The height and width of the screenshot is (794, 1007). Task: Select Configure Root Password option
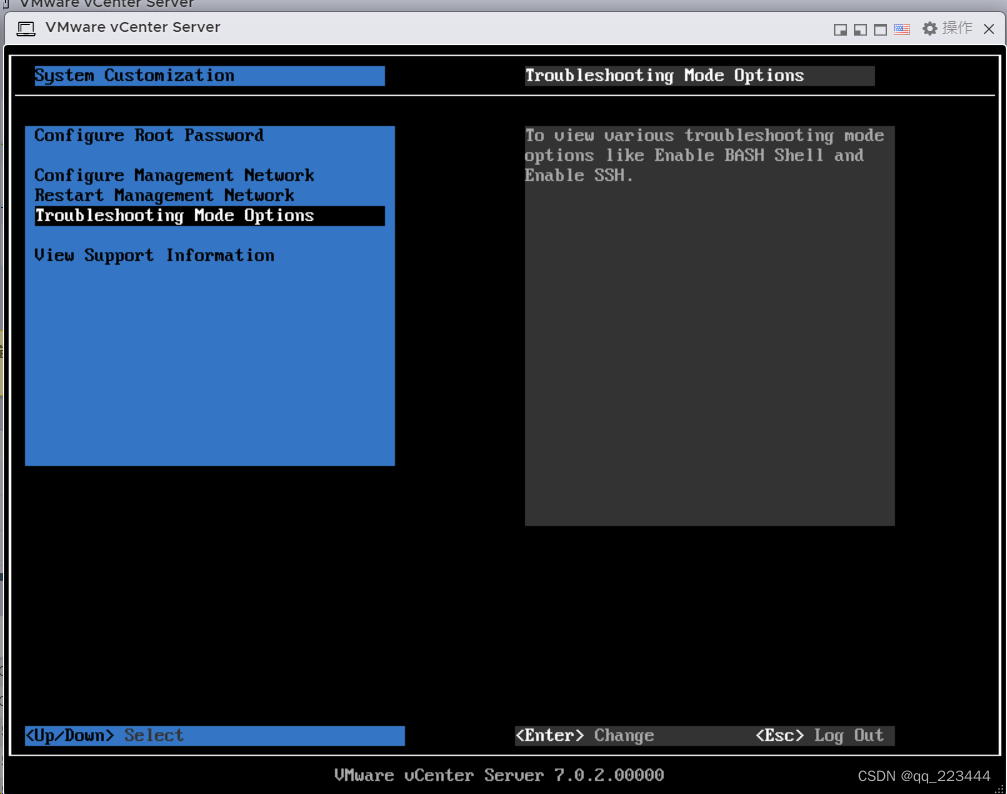coord(148,135)
